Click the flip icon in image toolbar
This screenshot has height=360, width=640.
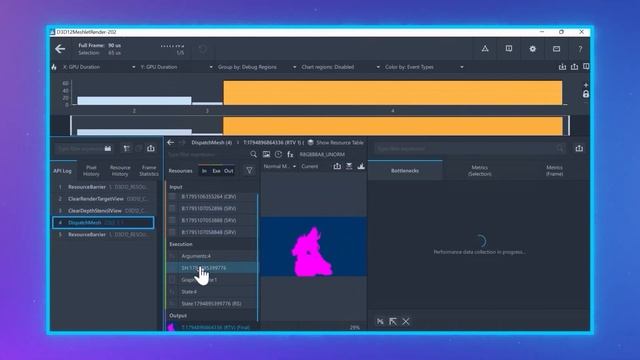click(349, 166)
